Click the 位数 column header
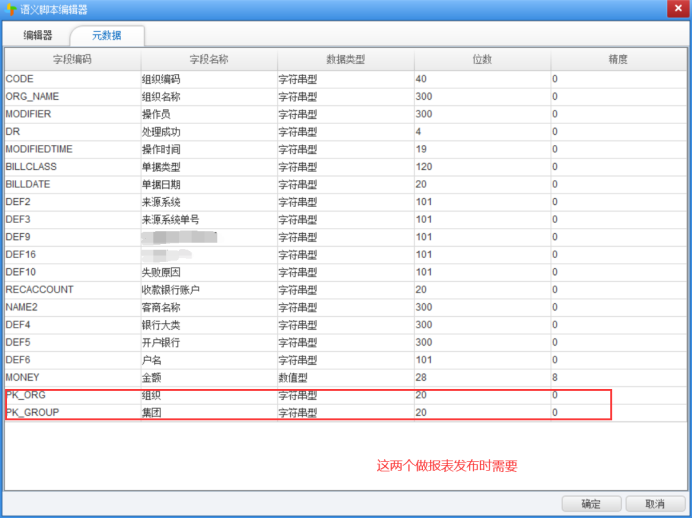This screenshot has height=519, width=692. (x=482, y=59)
